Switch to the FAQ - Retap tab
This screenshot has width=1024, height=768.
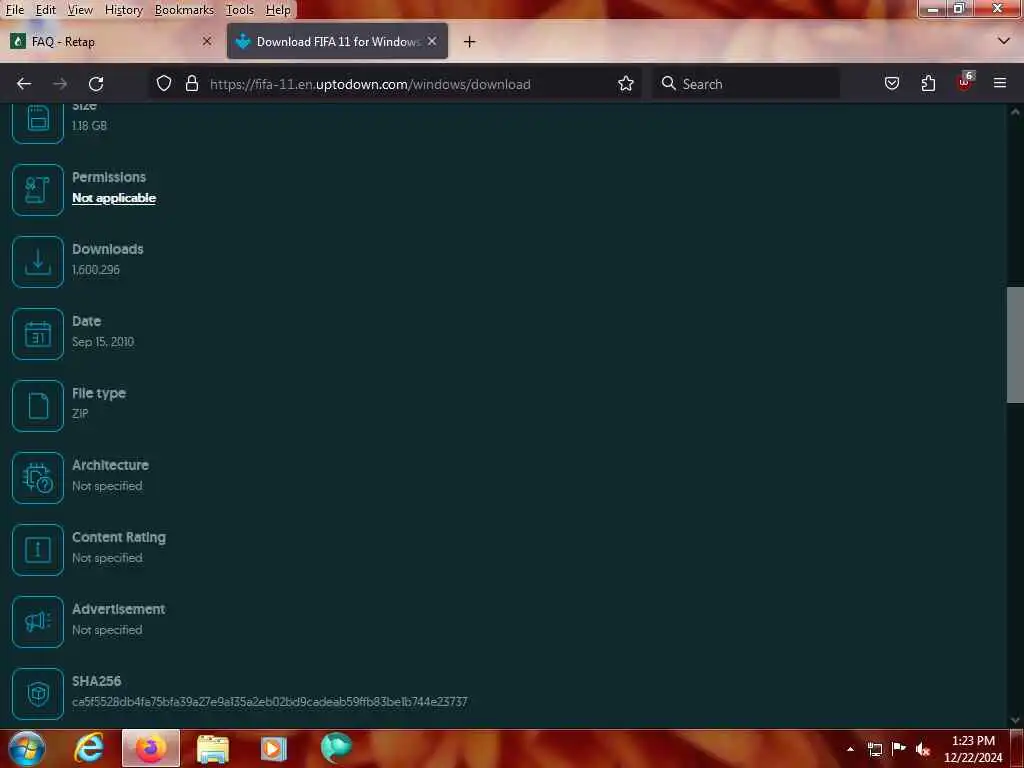tap(111, 41)
